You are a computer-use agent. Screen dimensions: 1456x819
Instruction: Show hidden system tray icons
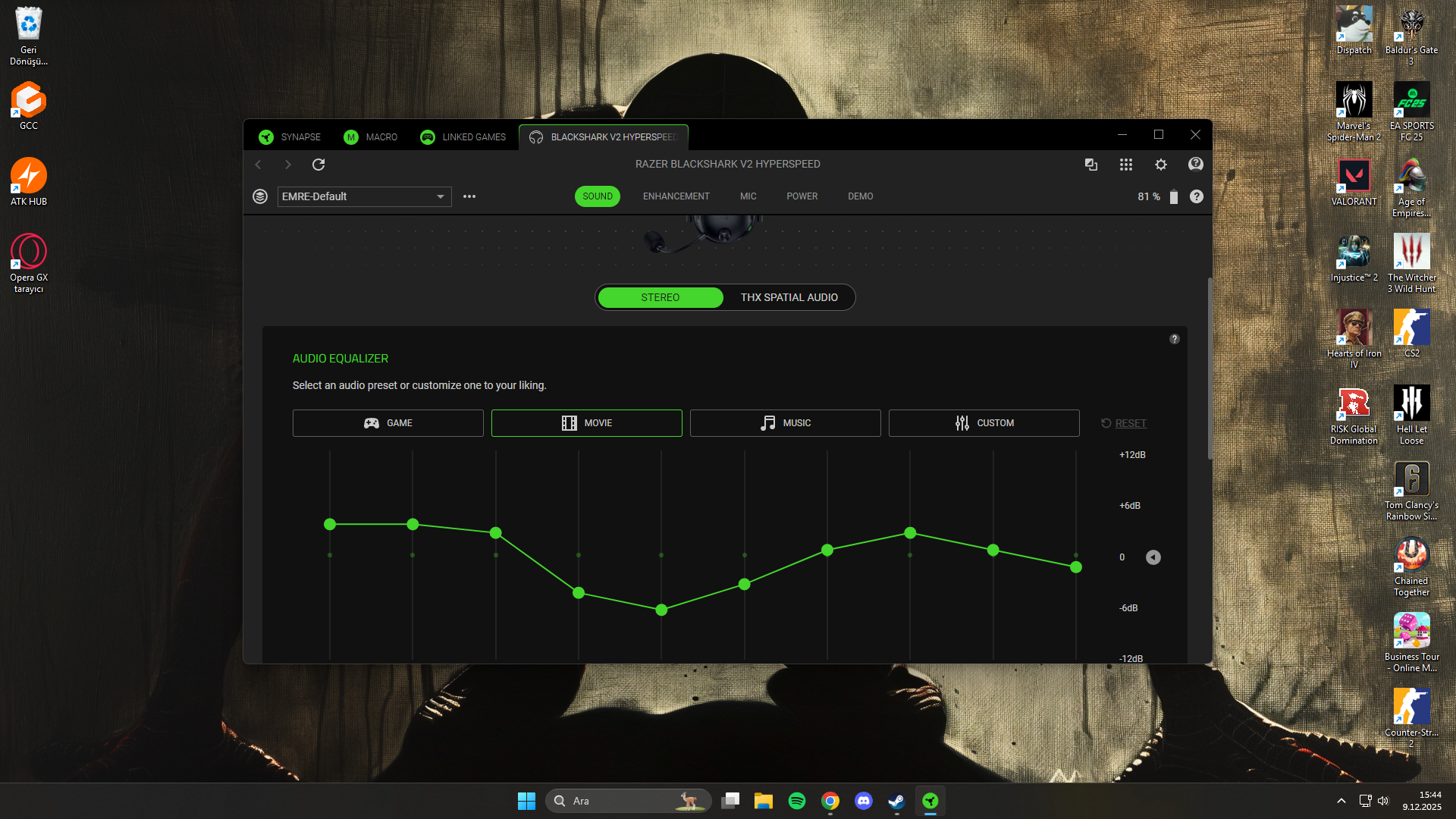point(1341,801)
